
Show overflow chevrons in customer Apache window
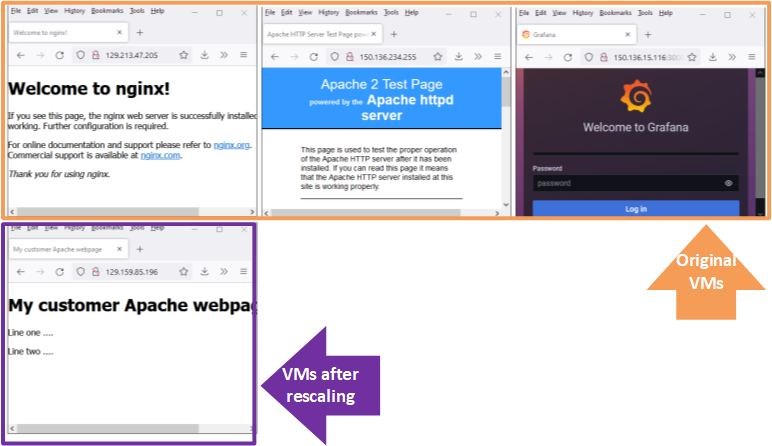tap(224, 272)
